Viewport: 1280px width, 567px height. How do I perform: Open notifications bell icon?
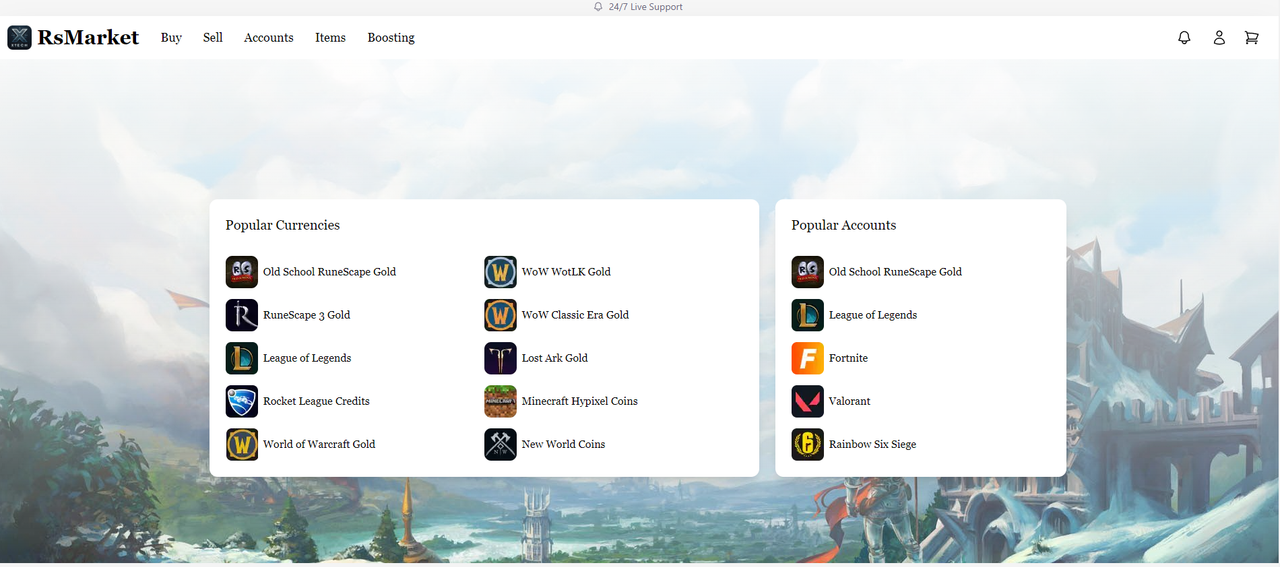tap(1184, 37)
